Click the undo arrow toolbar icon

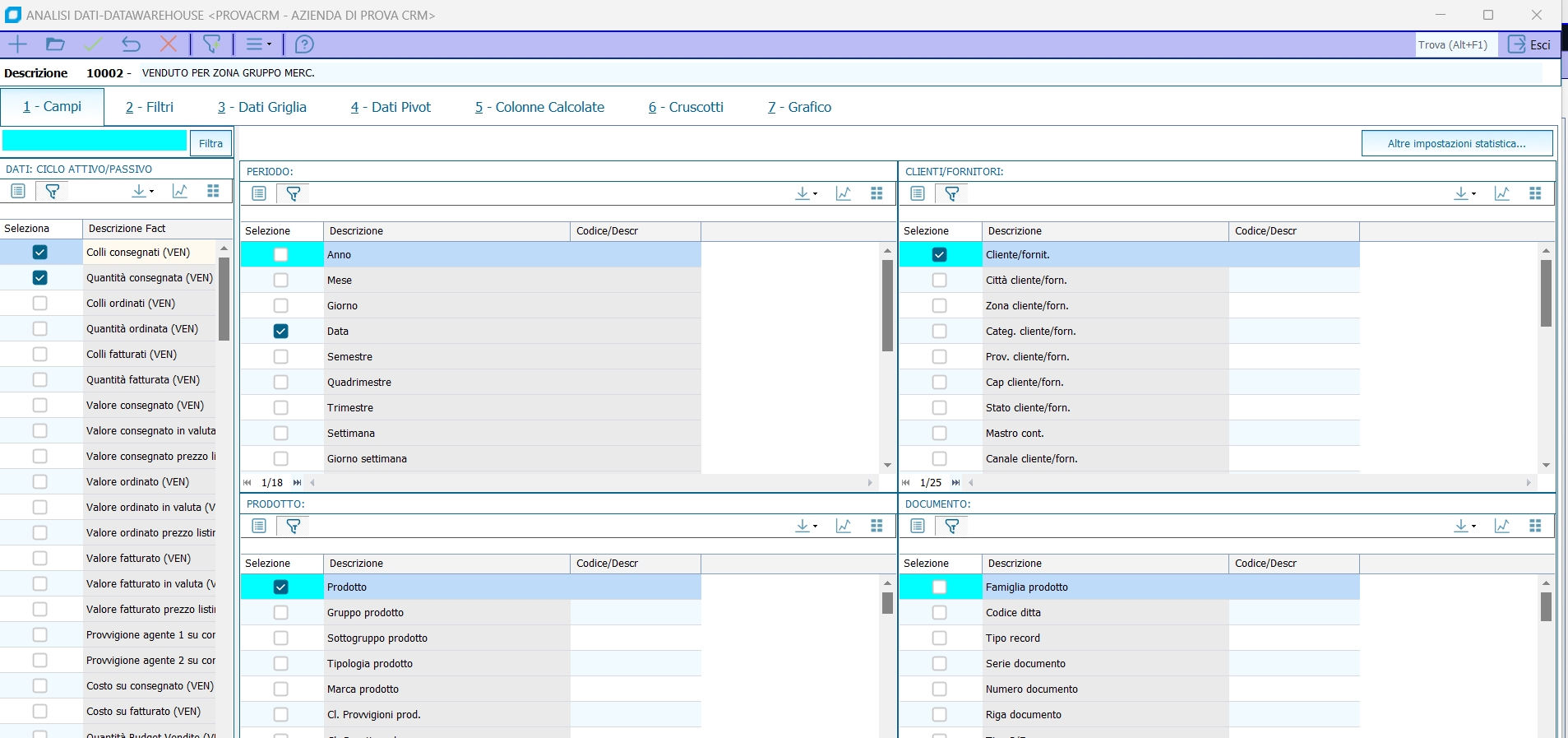pyautogui.click(x=131, y=44)
